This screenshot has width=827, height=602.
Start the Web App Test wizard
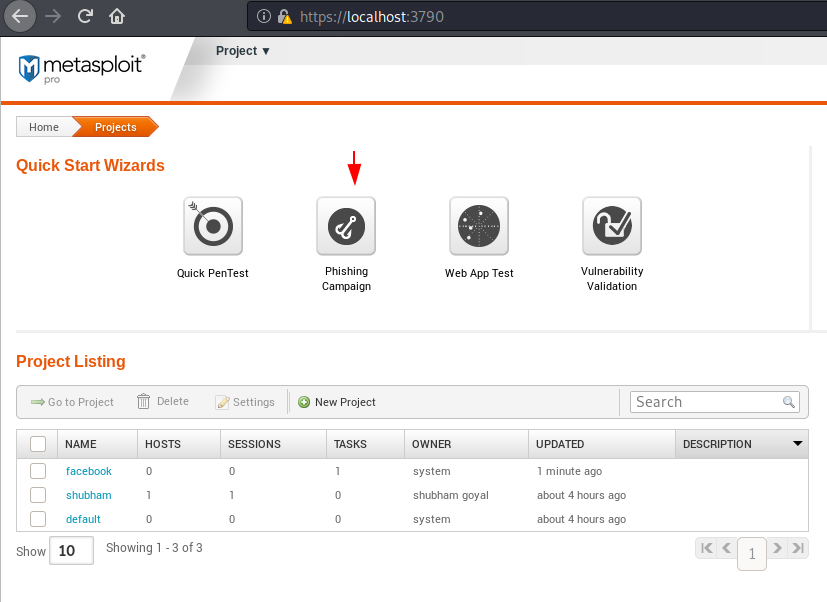pyautogui.click(x=479, y=226)
